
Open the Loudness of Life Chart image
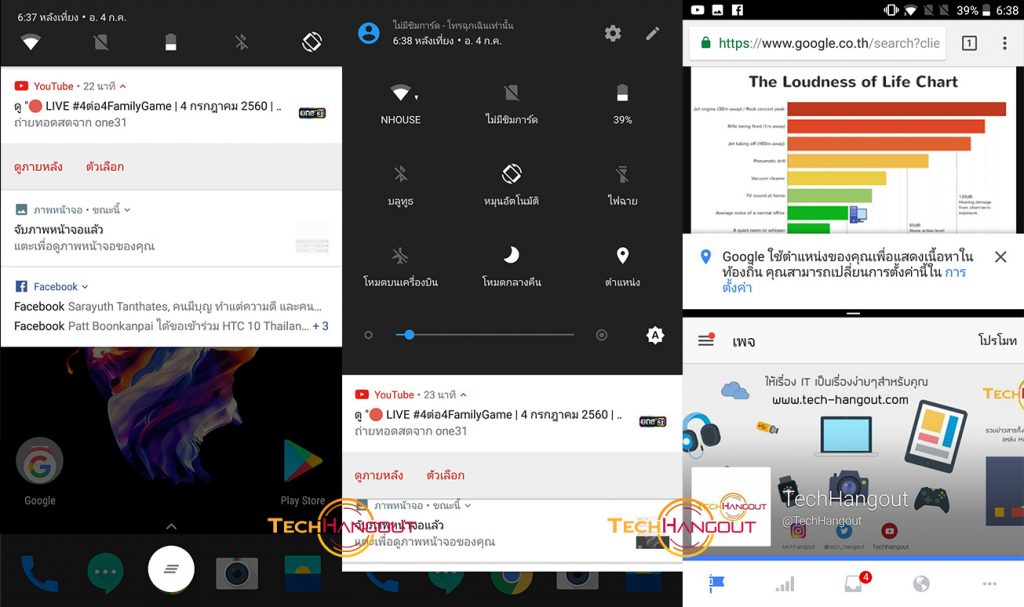coord(853,151)
